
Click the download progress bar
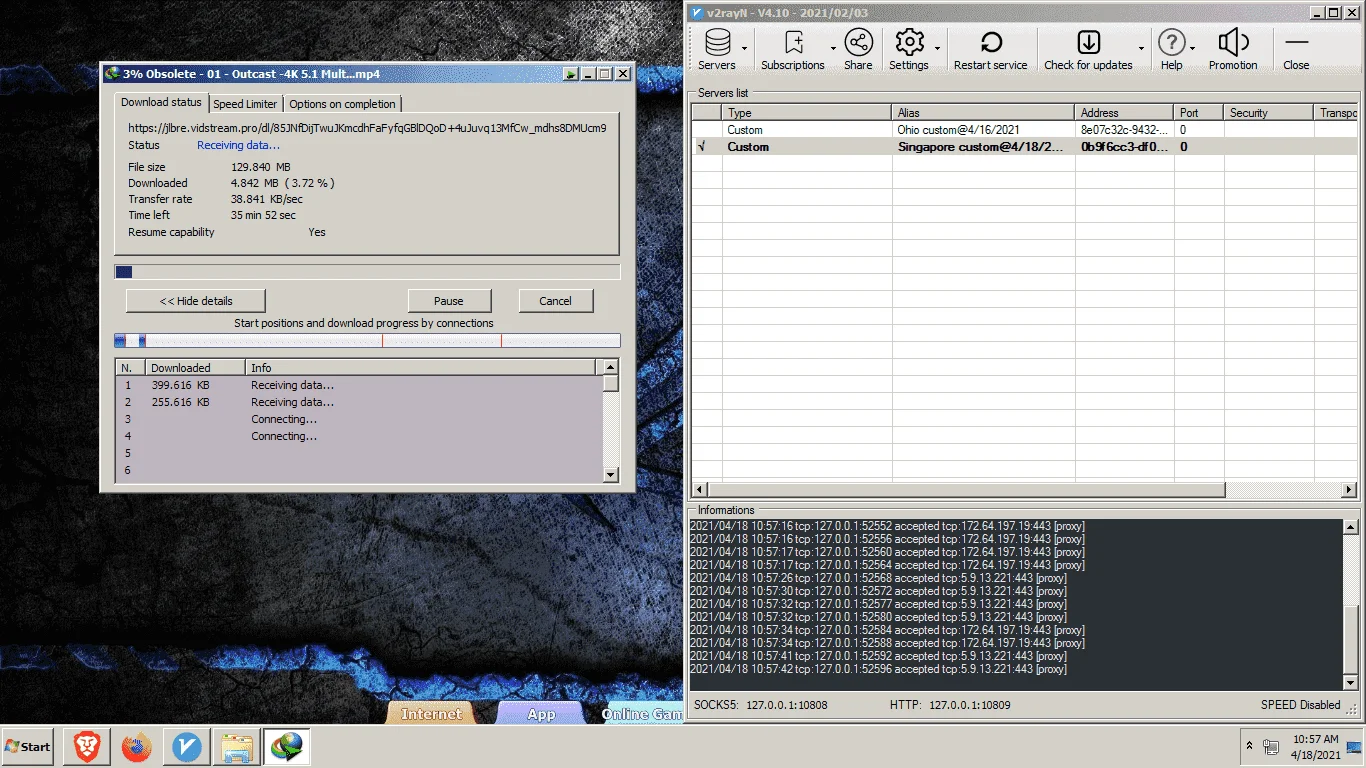(x=367, y=272)
